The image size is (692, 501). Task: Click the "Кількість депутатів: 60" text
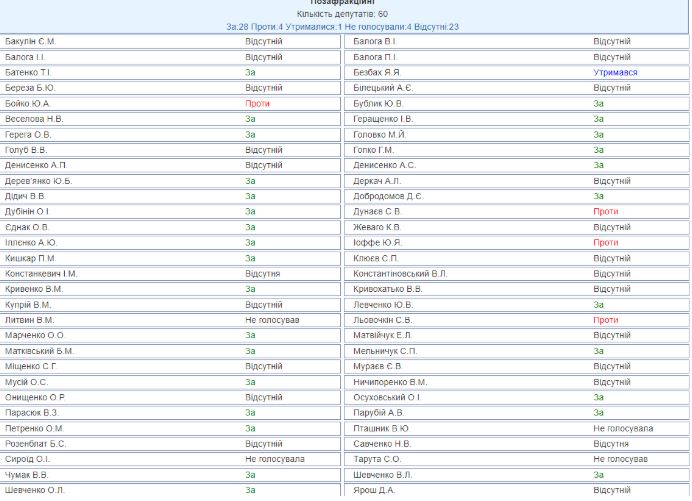[x=342, y=15]
